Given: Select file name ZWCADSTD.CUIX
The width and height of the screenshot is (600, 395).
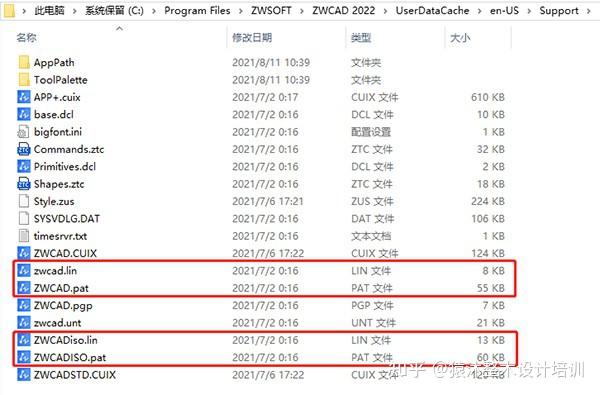Looking at the screenshot, I should click(75, 375).
